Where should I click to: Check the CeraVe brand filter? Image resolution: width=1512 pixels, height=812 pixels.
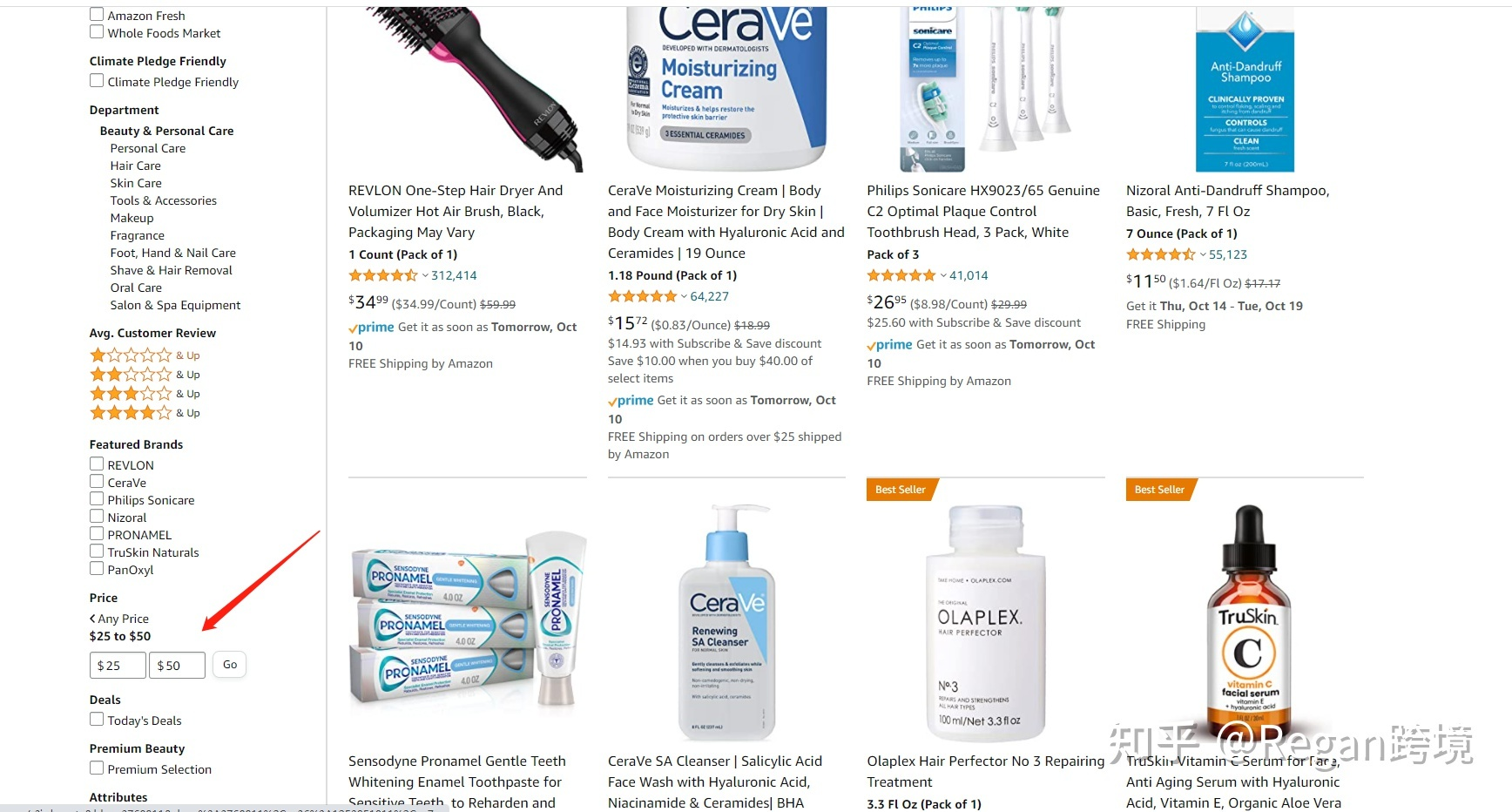pos(97,482)
